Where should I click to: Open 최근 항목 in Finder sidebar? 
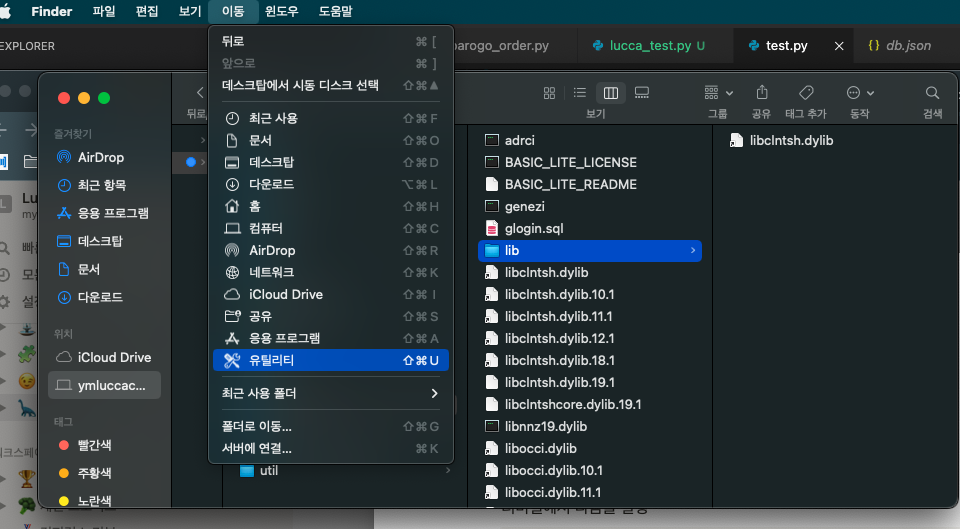coord(104,185)
